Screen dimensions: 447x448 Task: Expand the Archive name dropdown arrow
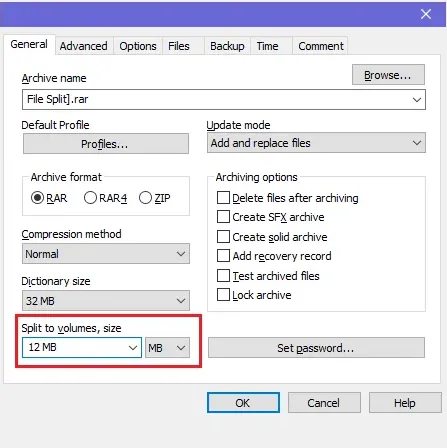click(417, 100)
